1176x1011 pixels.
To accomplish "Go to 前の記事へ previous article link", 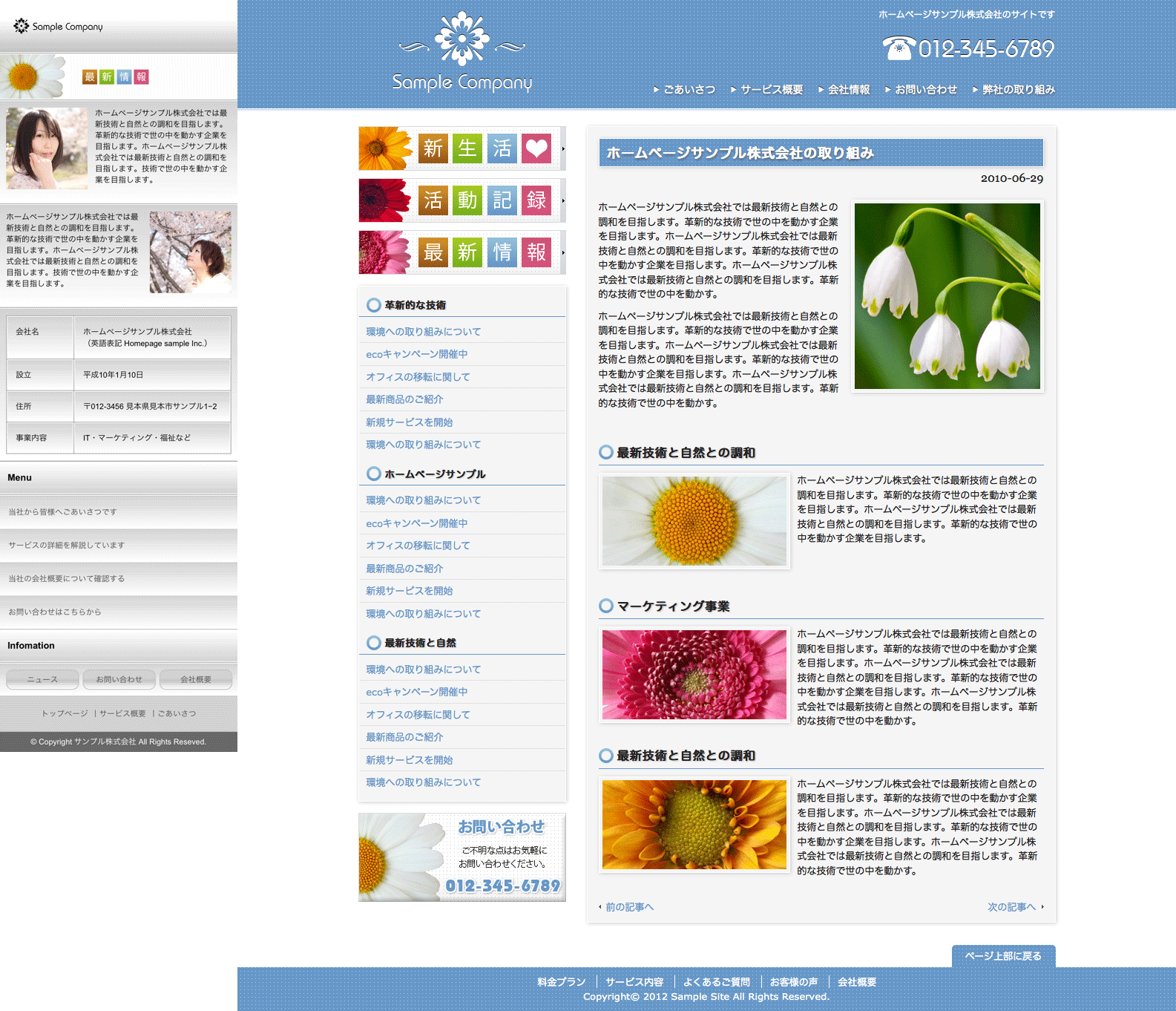I will pyautogui.click(x=629, y=907).
